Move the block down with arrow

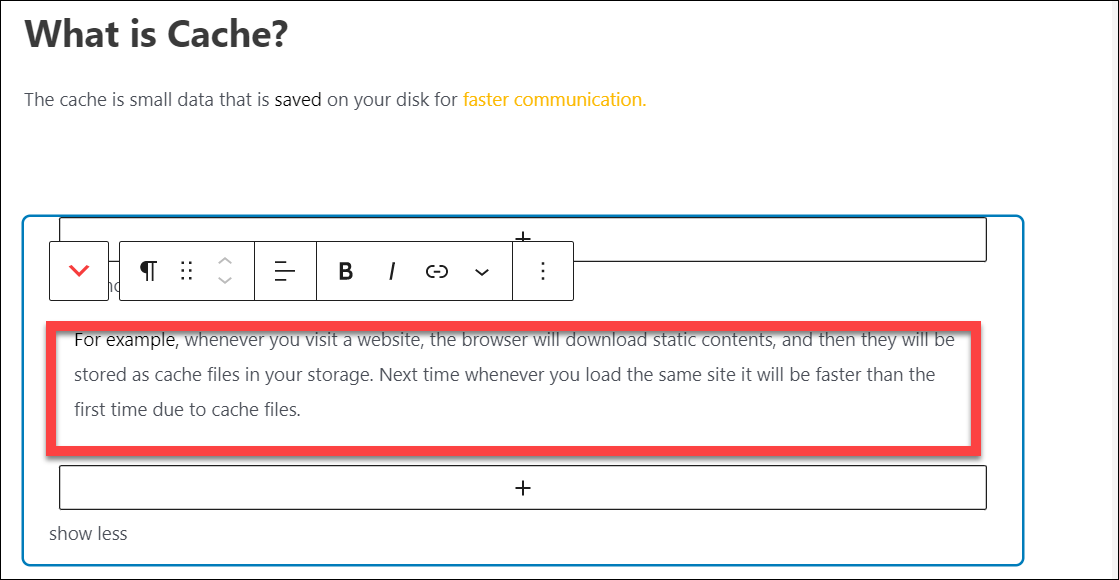point(225,281)
